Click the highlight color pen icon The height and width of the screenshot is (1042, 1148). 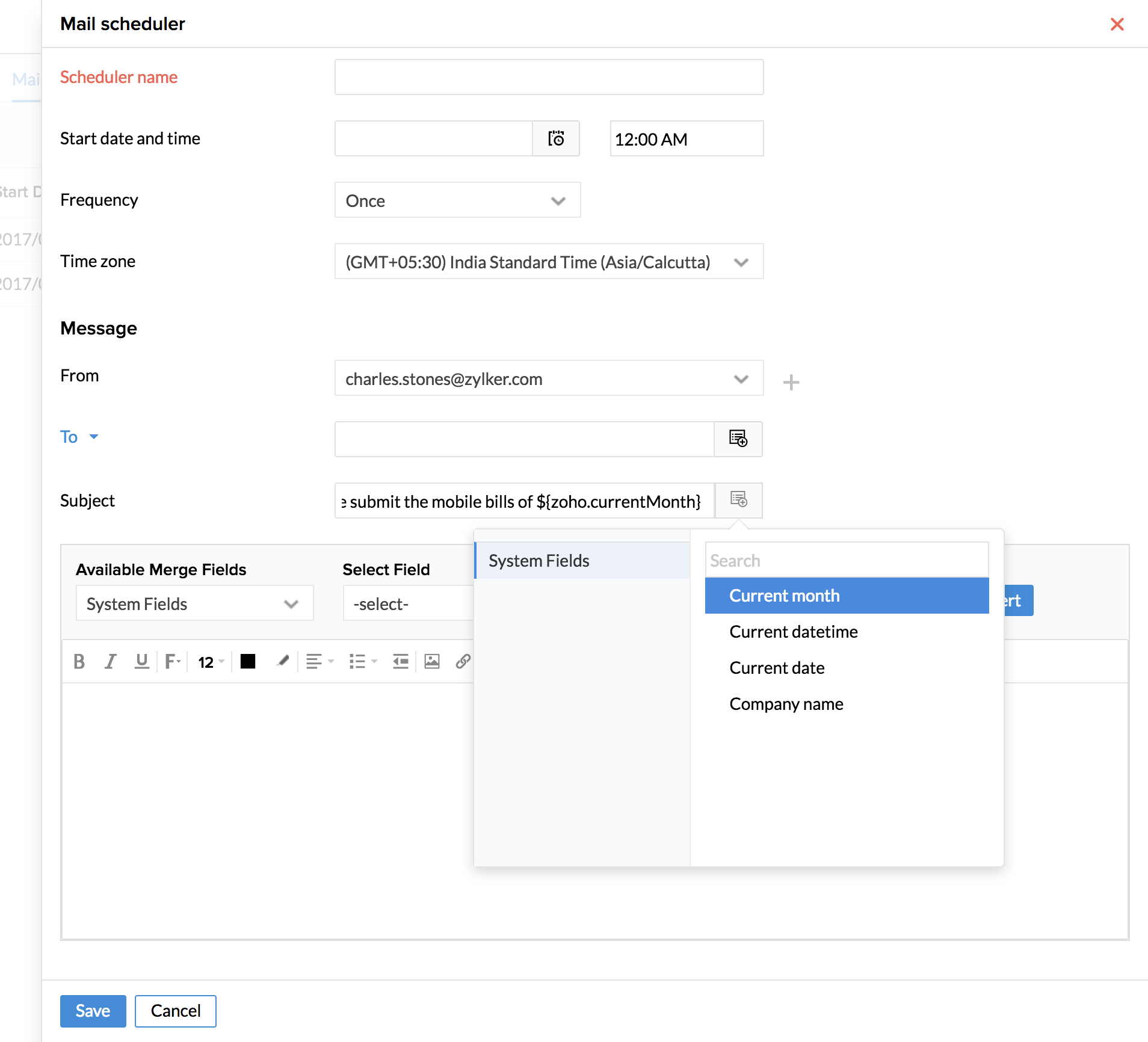point(282,662)
